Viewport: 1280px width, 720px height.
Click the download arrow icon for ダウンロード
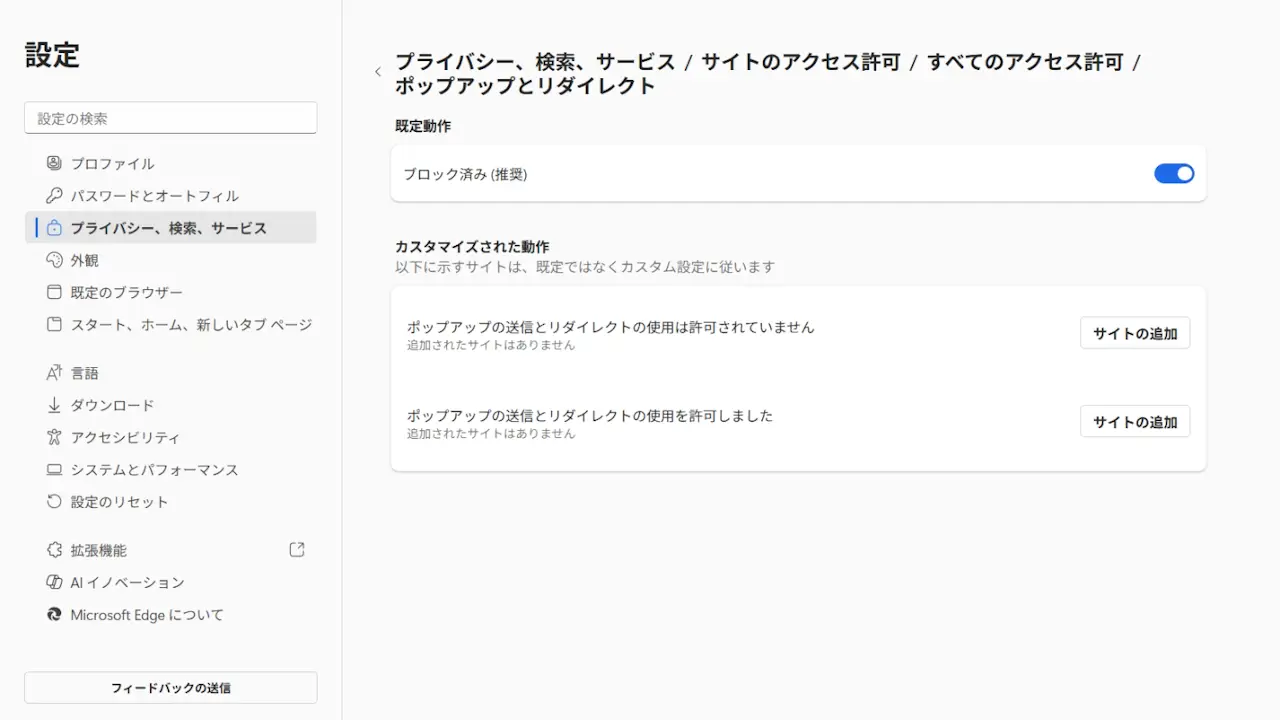pos(54,405)
